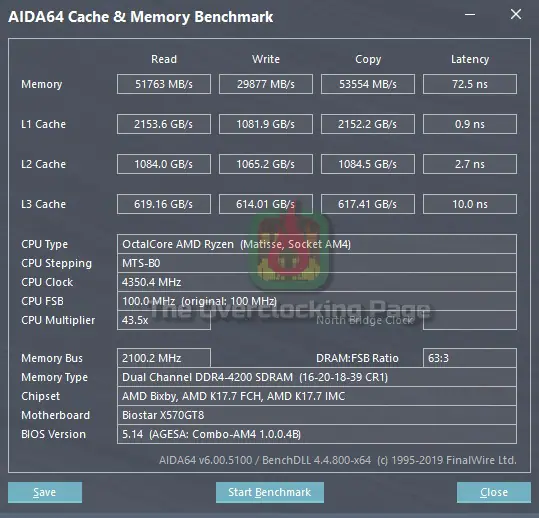Click Memory Type Dual Channel DDR4-4200 field
This screenshot has width=539, height=518.
pyautogui.click(x=317, y=377)
